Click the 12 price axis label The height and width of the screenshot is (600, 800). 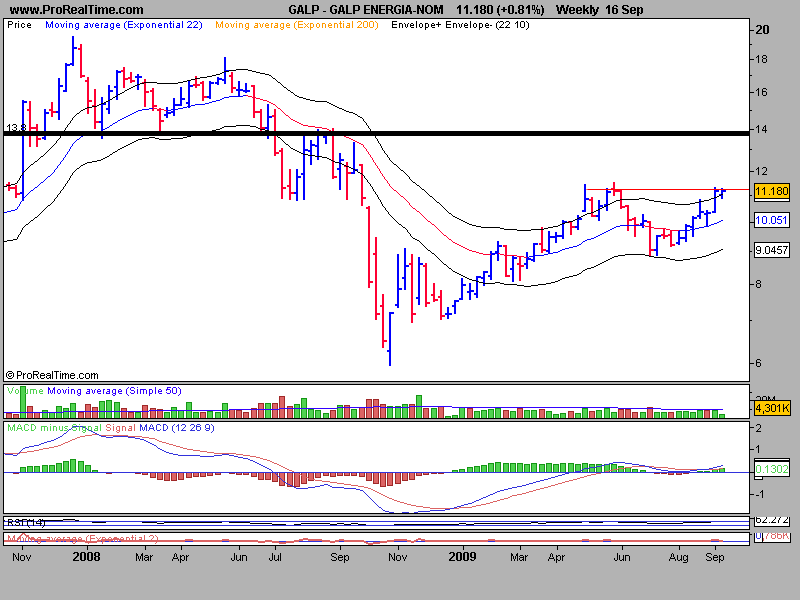point(761,171)
